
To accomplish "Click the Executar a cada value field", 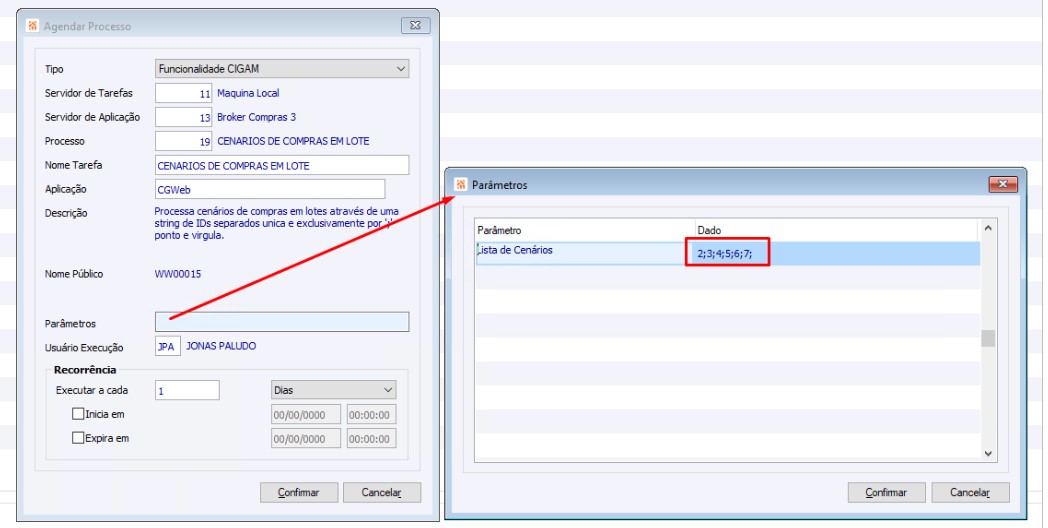I will (187, 390).
